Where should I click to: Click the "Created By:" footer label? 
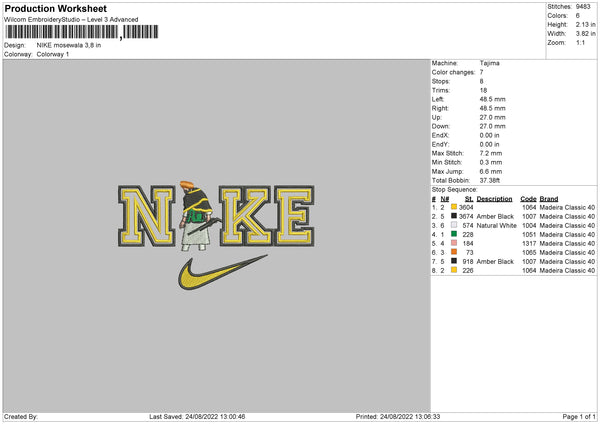pyautogui.click(x=21, y=417)
